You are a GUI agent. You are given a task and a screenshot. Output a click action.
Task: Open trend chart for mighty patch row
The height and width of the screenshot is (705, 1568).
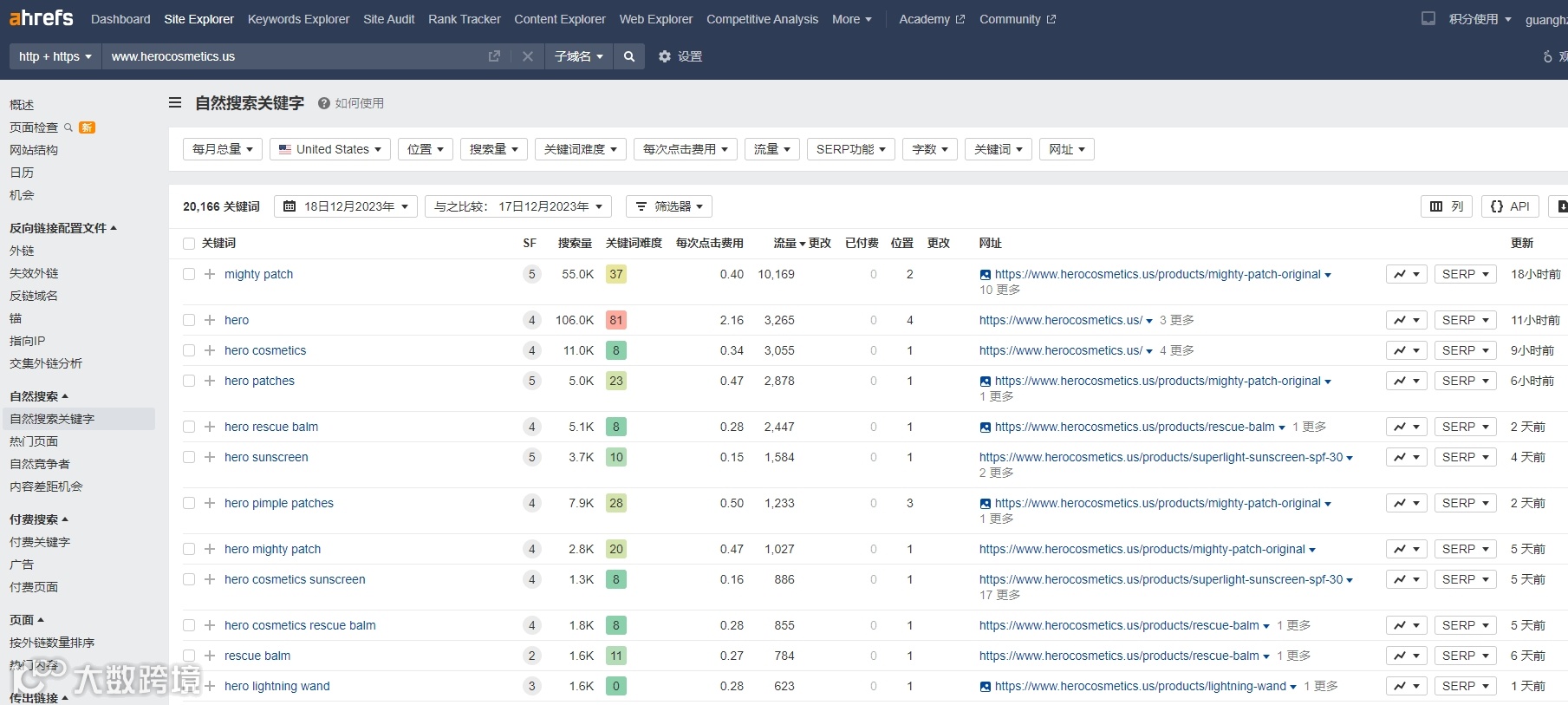[x=1406, y=274]
